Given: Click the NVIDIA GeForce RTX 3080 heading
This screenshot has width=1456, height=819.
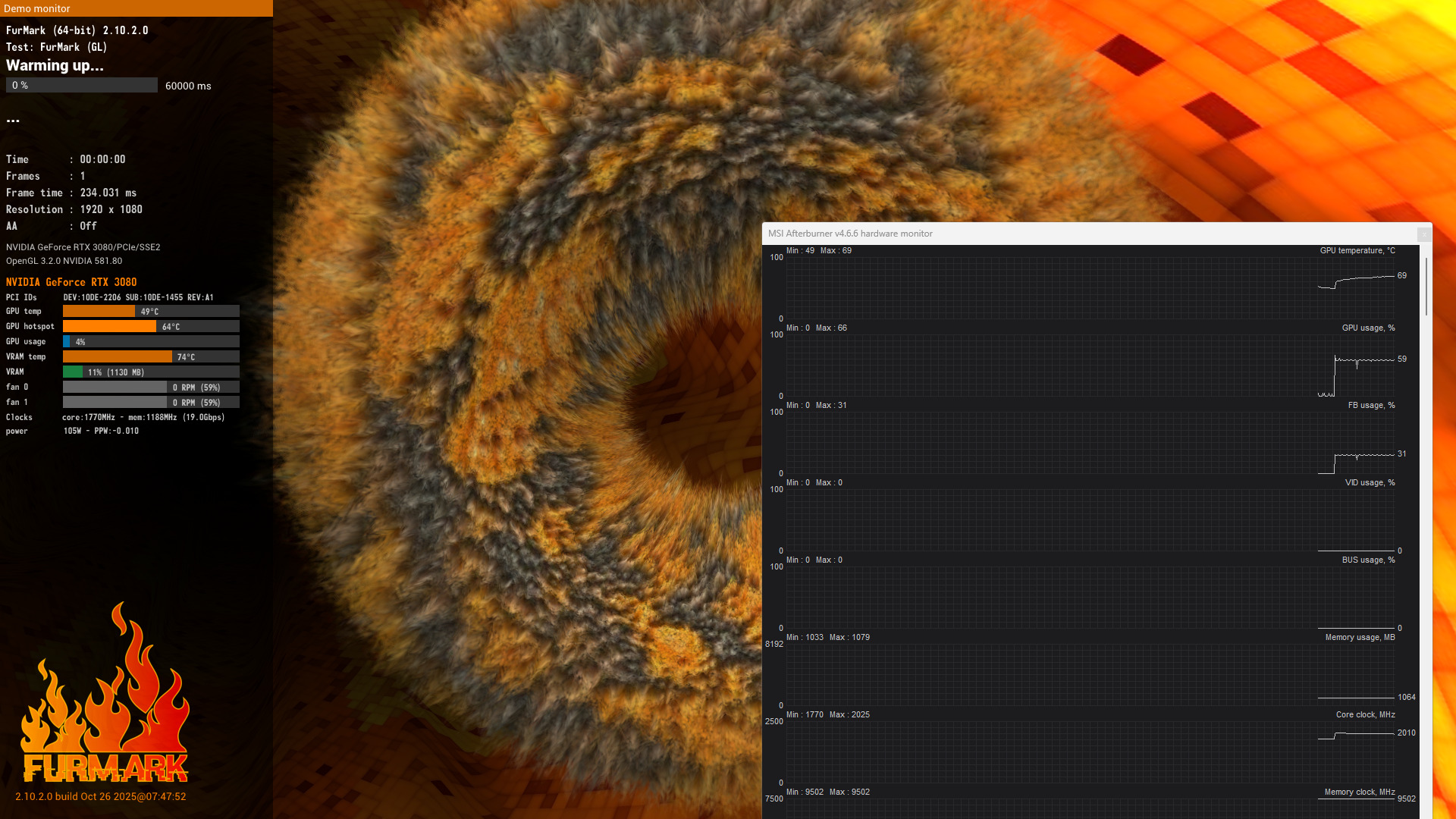Looking at the screenshot, I should point(71,282).
